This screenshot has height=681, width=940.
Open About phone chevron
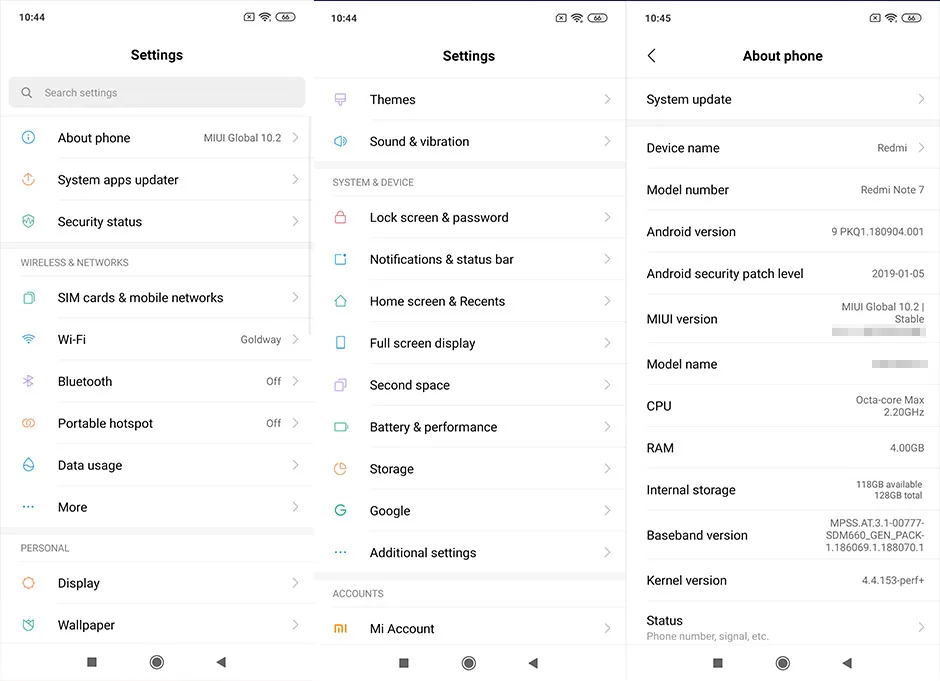click(296, 137)
